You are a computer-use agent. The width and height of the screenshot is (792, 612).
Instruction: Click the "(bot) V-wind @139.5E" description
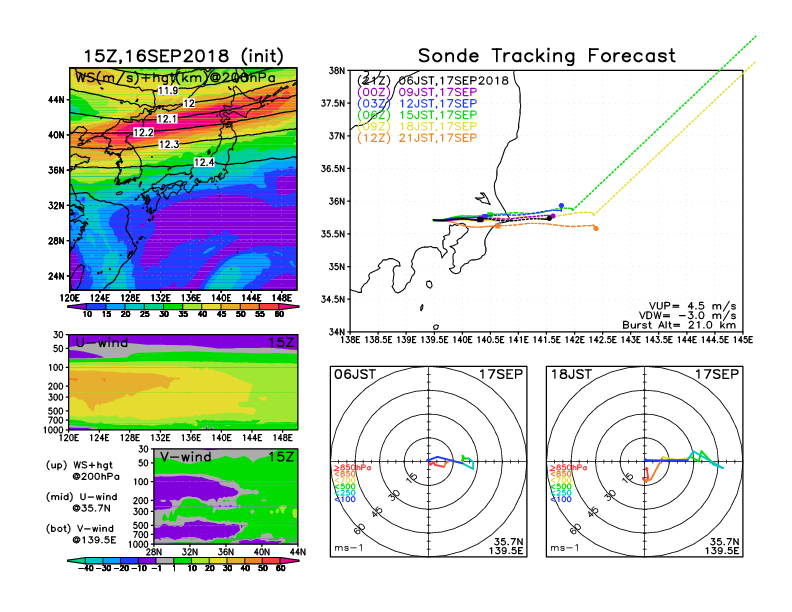(81, 534)
